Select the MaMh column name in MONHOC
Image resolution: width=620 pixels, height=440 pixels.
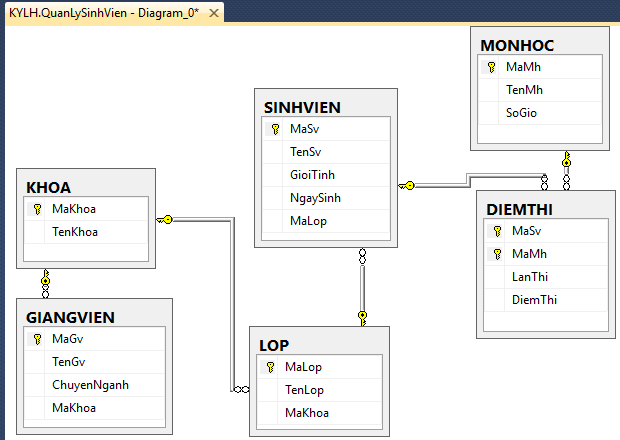(523, 67)
